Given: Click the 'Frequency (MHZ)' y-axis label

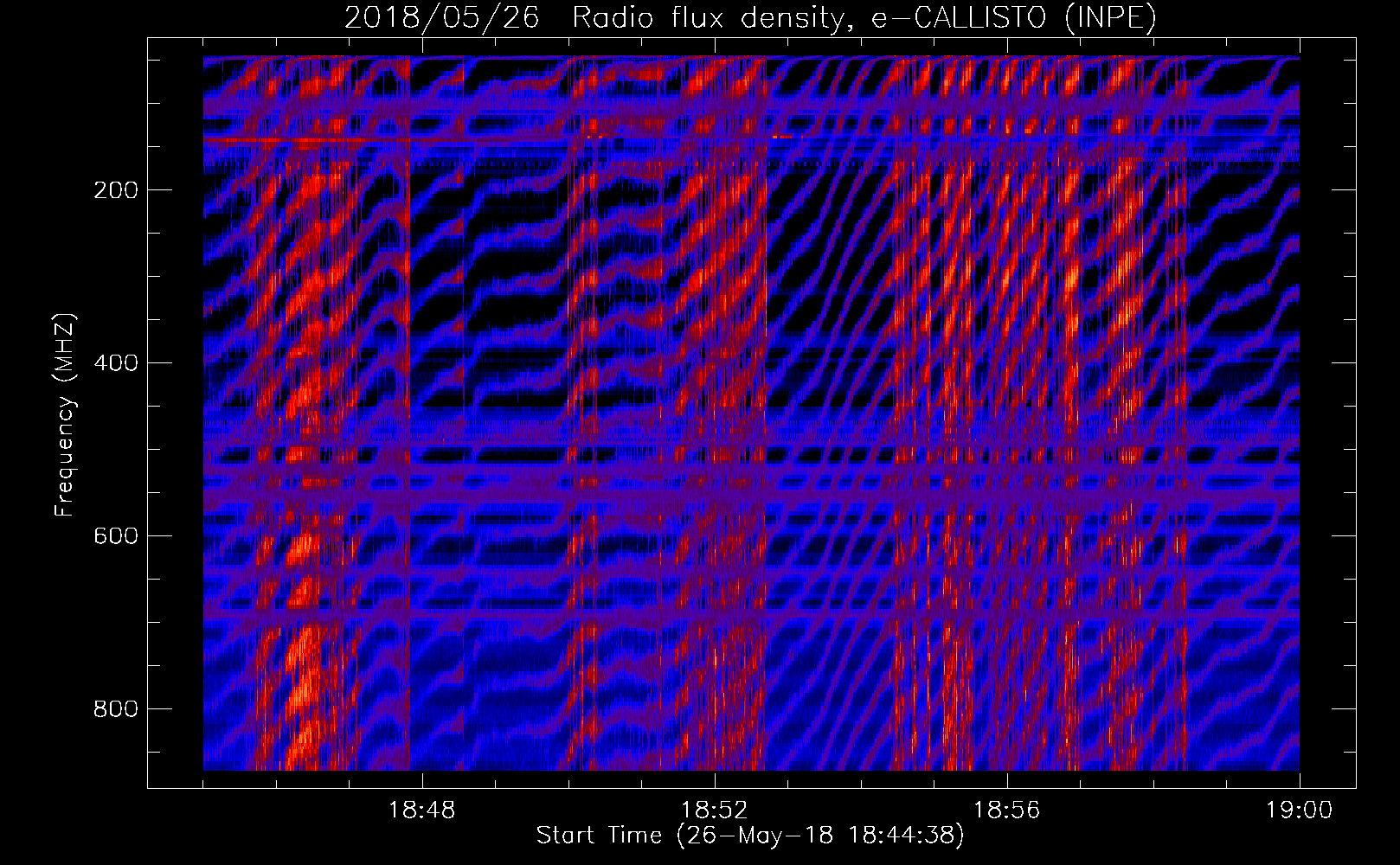Looking at the screenshot, I should coord(65,414).
